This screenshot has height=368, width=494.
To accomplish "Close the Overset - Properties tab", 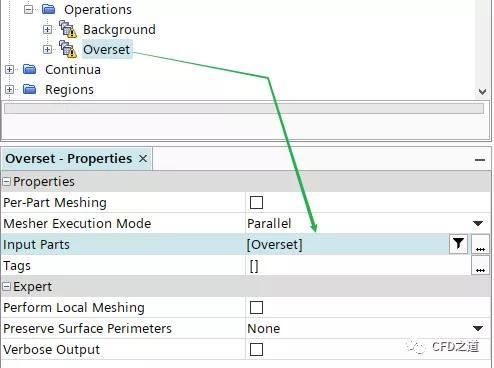I will [x=143, y=159].
